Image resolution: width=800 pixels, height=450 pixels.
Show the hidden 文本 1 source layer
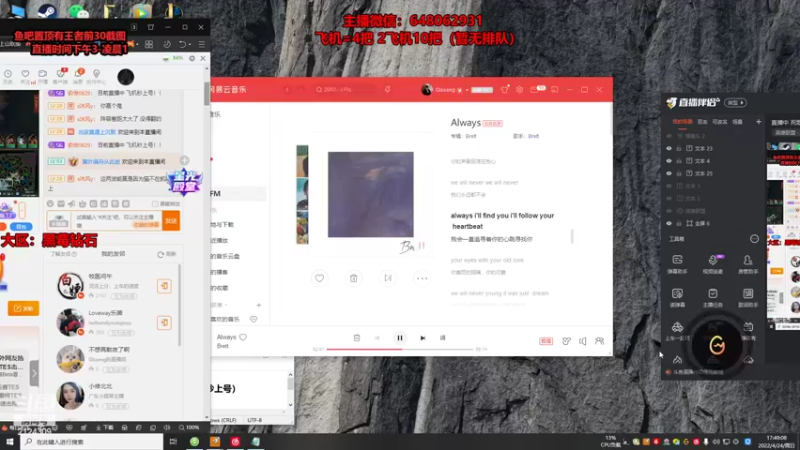tap(669, 186)
